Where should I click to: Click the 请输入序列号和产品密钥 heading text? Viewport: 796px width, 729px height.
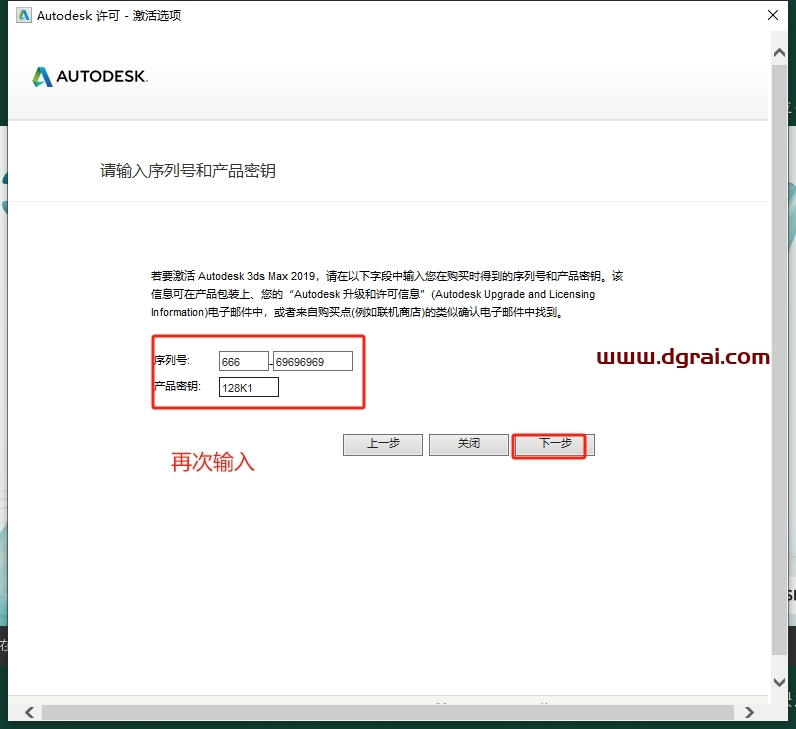(x=188, y=171)
